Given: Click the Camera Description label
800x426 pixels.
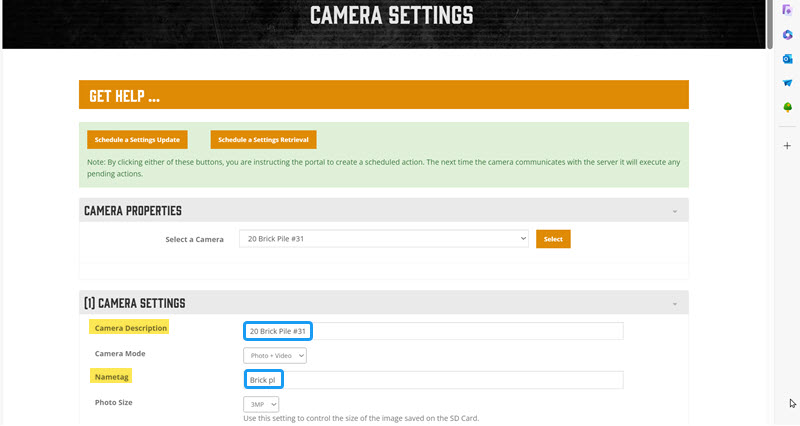Looking at the screenshot, I should (131, 328).
